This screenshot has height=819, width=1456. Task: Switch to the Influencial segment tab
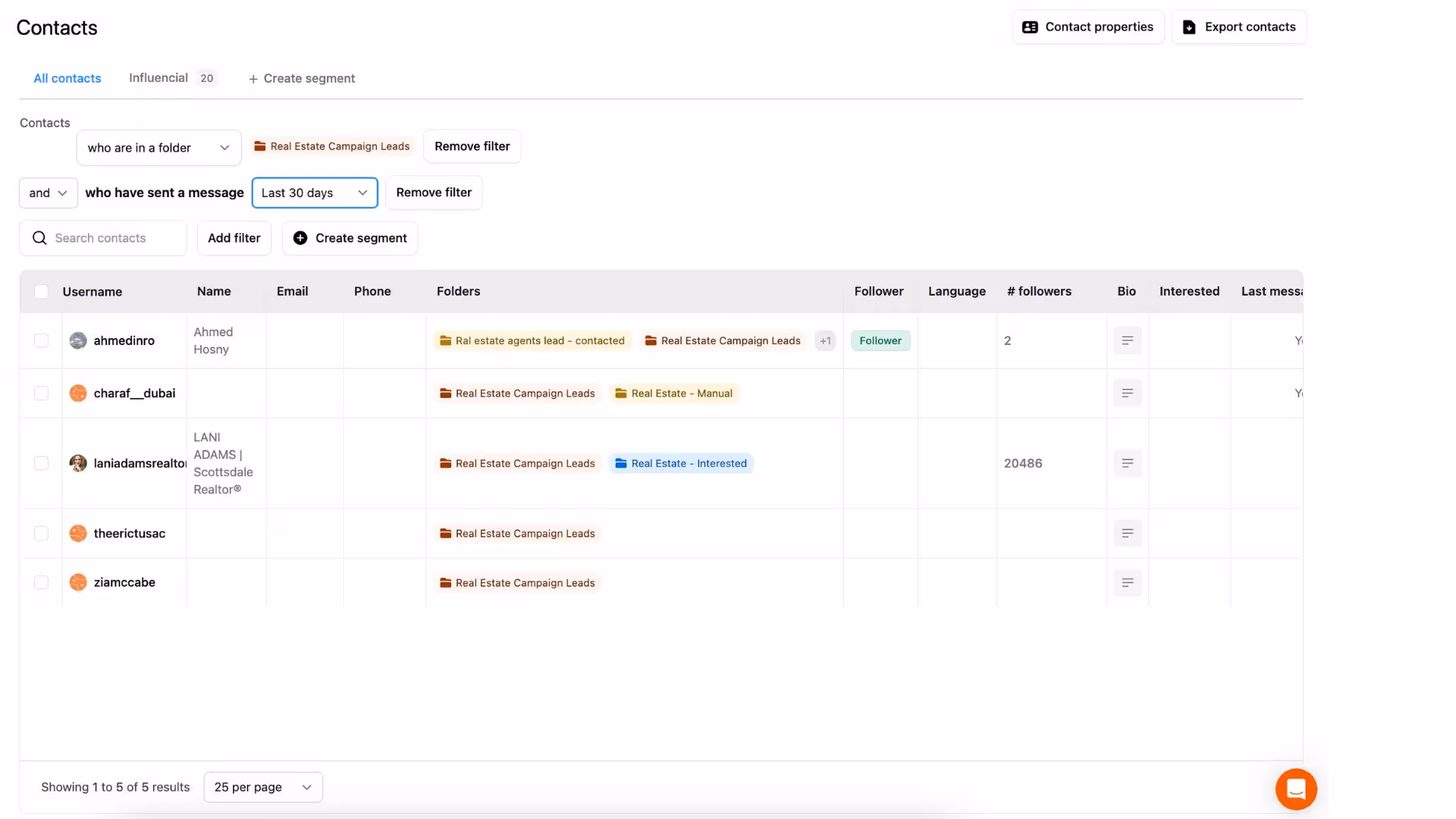(158, 78)
